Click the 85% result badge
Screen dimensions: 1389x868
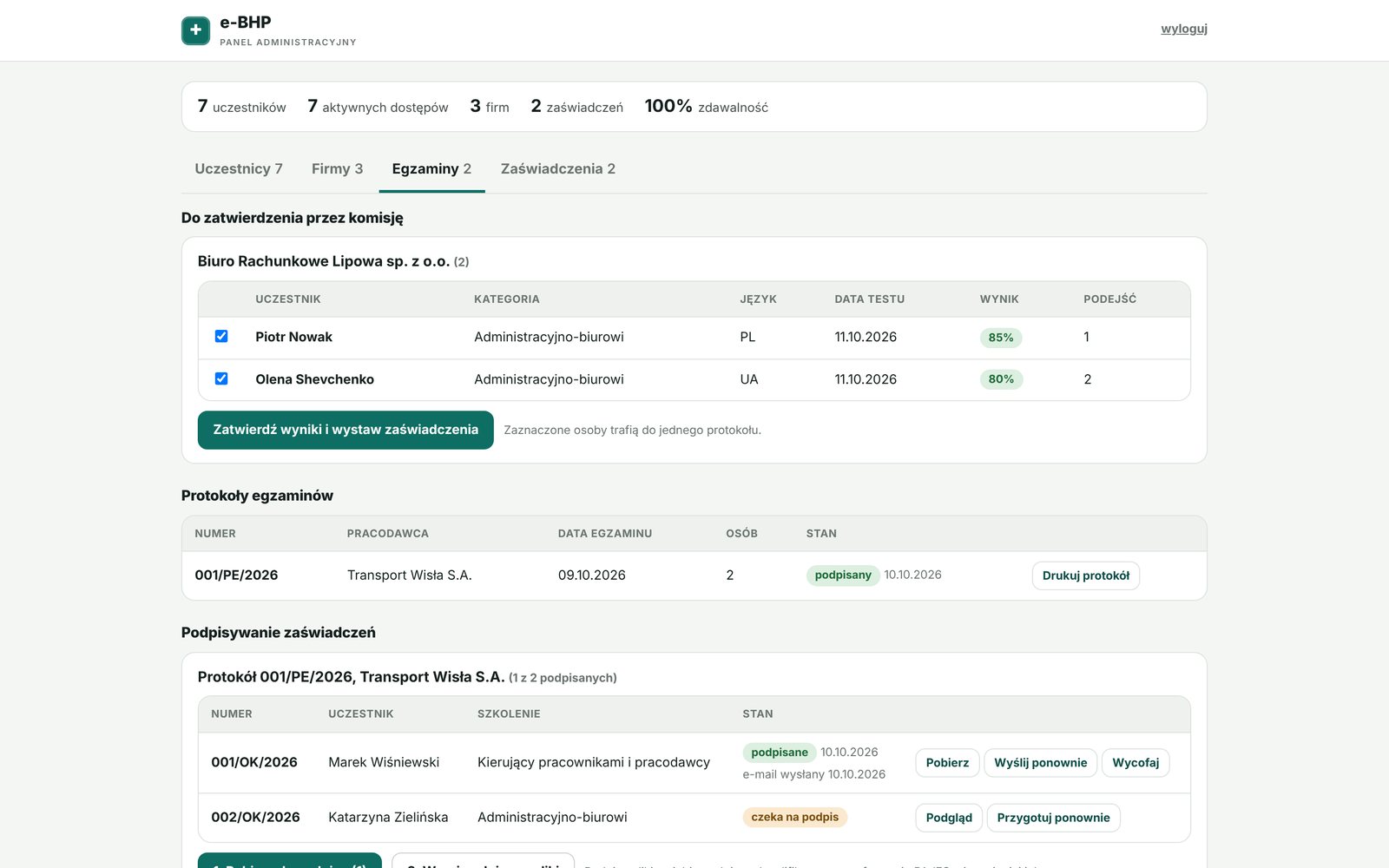coord(1001,338)
